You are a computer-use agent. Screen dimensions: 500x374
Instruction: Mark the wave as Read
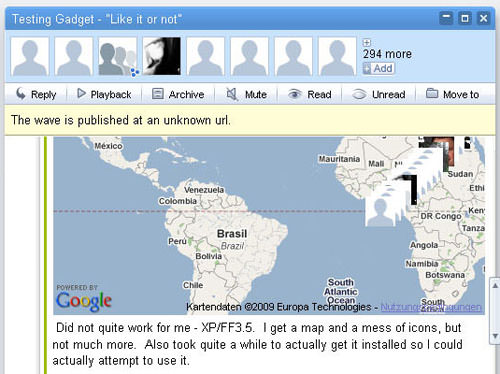tap(309, 94)
